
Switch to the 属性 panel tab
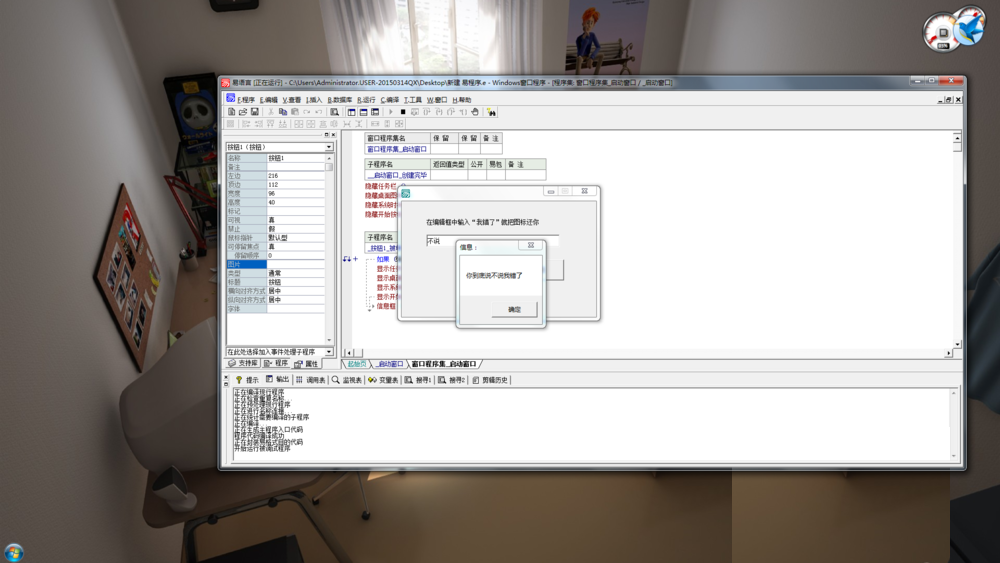coord(307,364)
